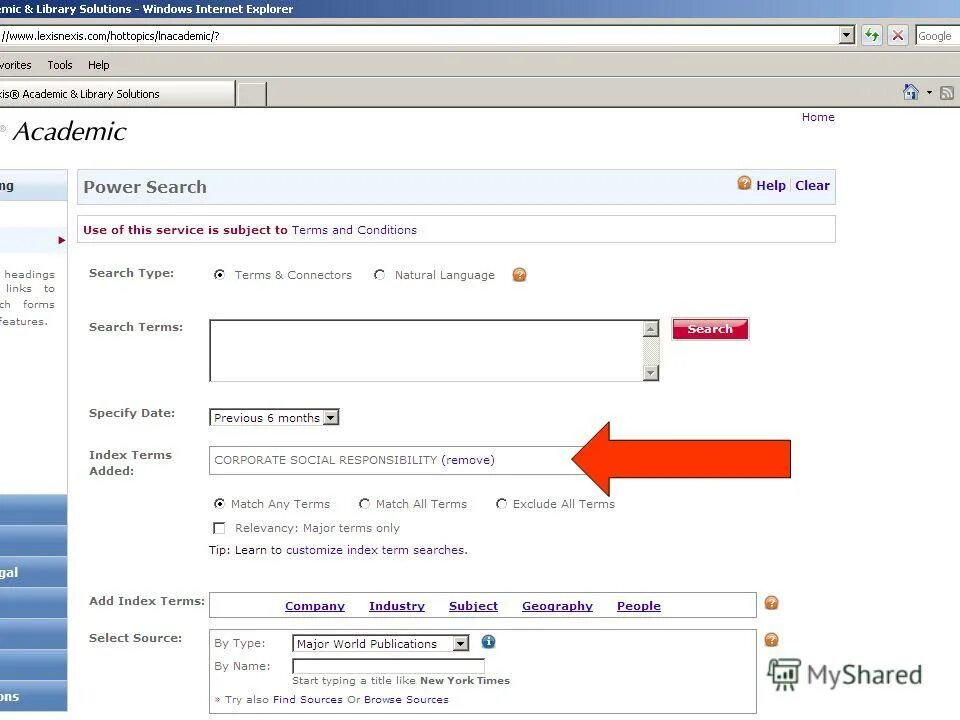Open the Previous 6 months date dropdown
This screenshot has height=720, width=960.
(331, 417)
